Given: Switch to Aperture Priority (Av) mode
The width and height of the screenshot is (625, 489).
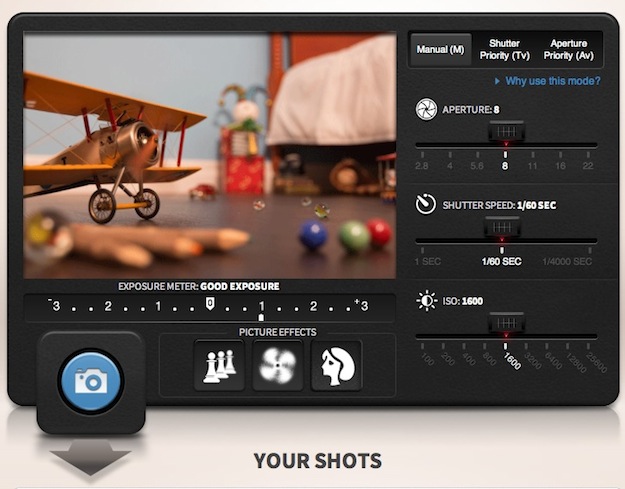Looking at the screenshot, I should click(x=570, y=50).
